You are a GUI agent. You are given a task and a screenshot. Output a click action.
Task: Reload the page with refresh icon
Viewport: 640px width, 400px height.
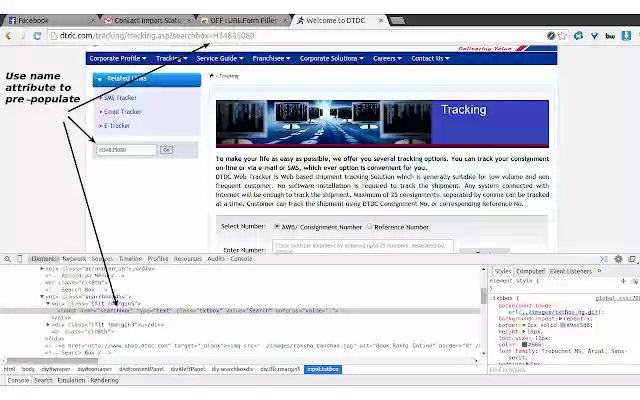click(37, 36)
